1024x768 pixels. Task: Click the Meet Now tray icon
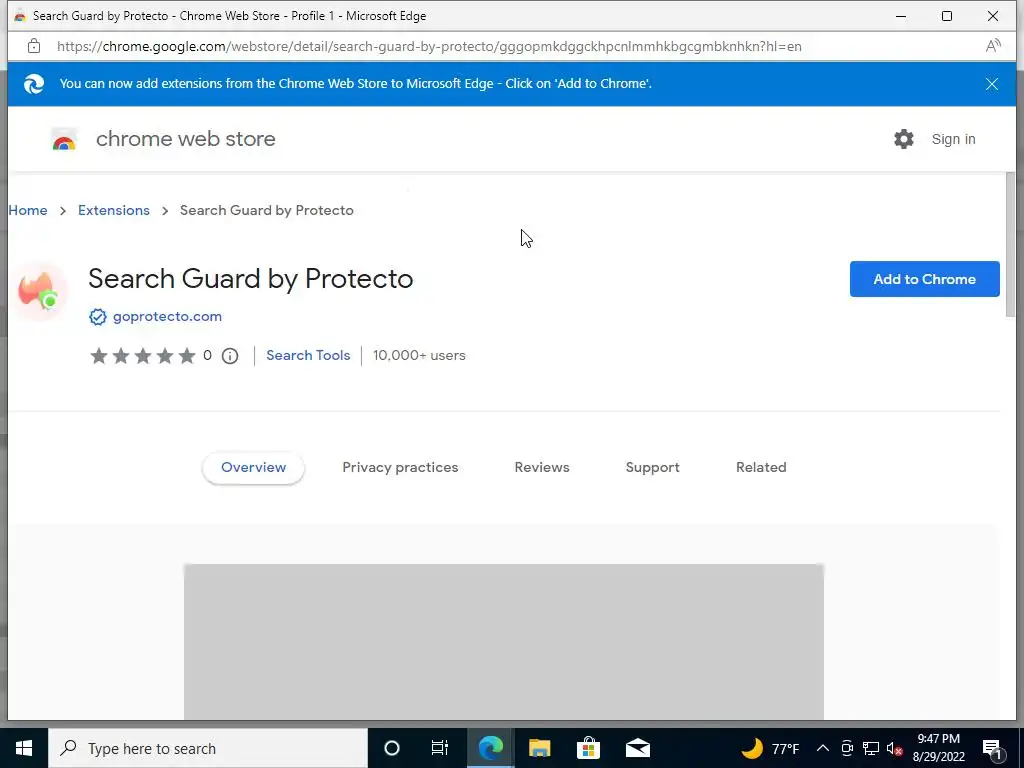(847, 748)
